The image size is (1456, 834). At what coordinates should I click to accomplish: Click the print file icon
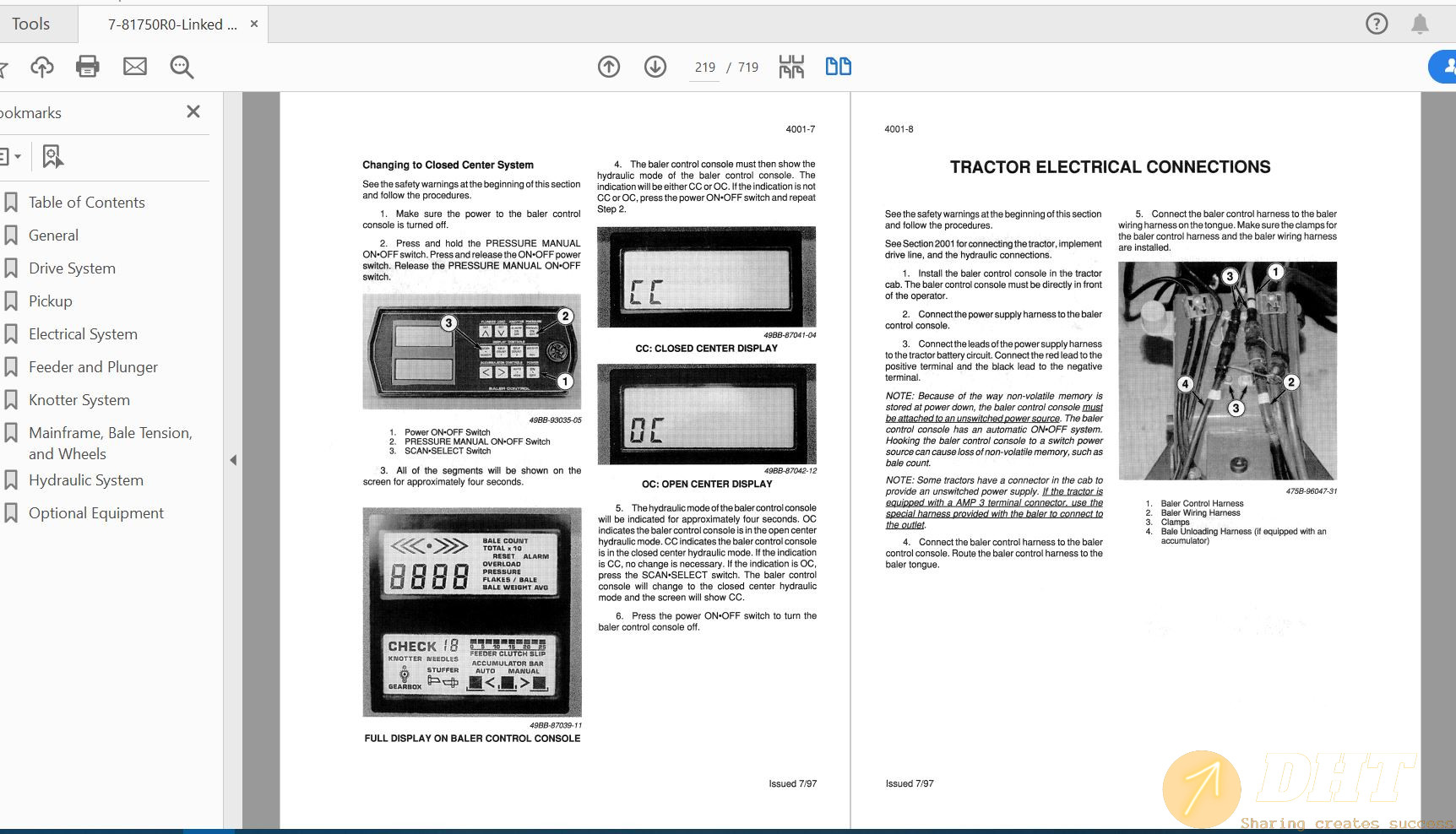coord(88,67)
